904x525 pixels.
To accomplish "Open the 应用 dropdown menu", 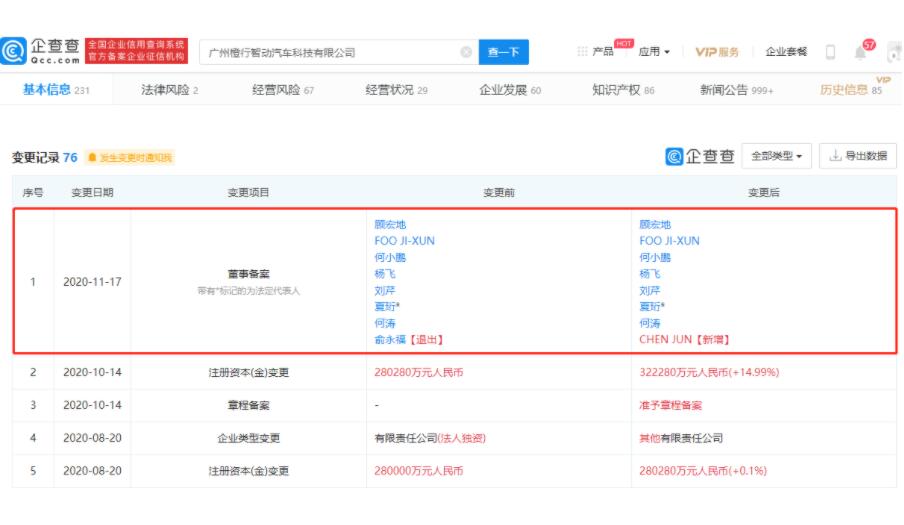I will tap(654, 52).
